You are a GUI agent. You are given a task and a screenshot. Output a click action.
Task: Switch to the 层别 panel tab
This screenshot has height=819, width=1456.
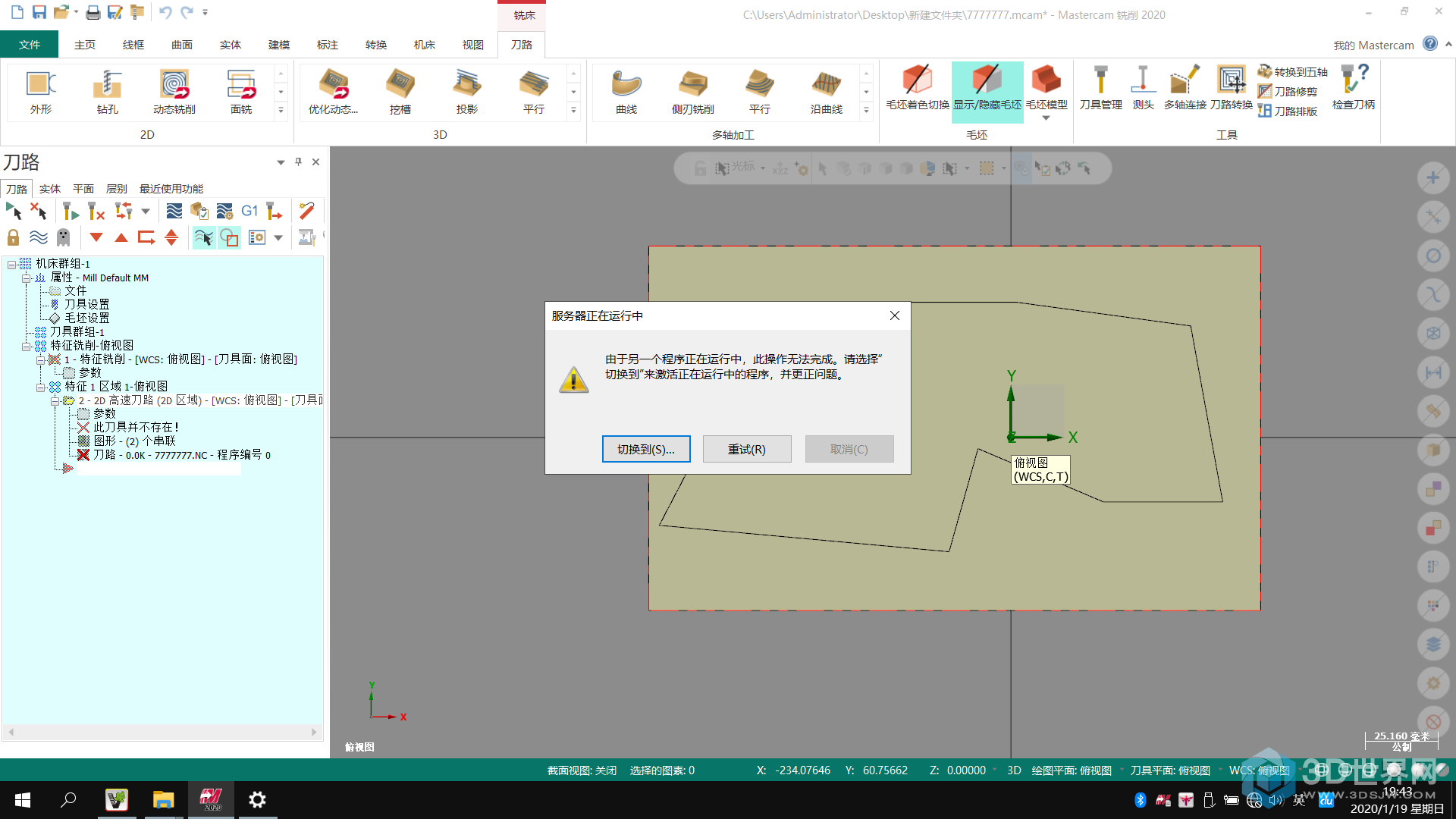pos(117,189)
